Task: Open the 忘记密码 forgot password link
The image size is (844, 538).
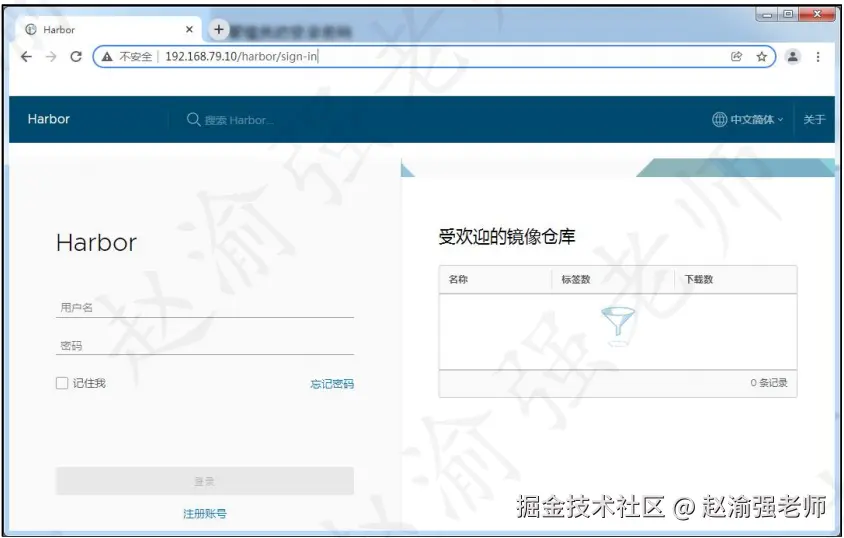Action: [x=332, y=384]
